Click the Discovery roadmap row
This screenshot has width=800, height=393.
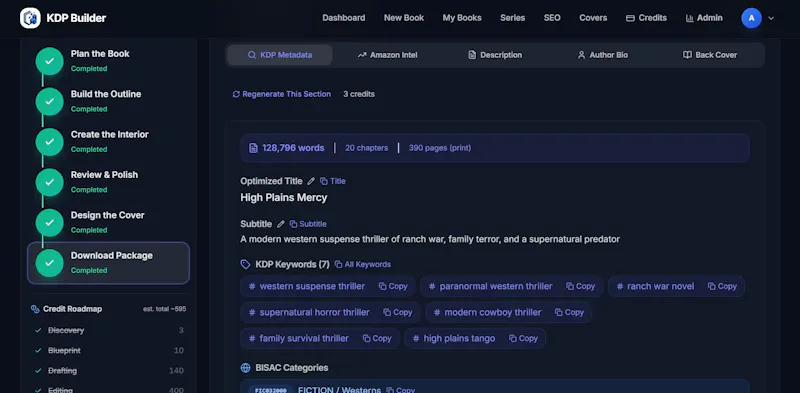pos(109,330)
